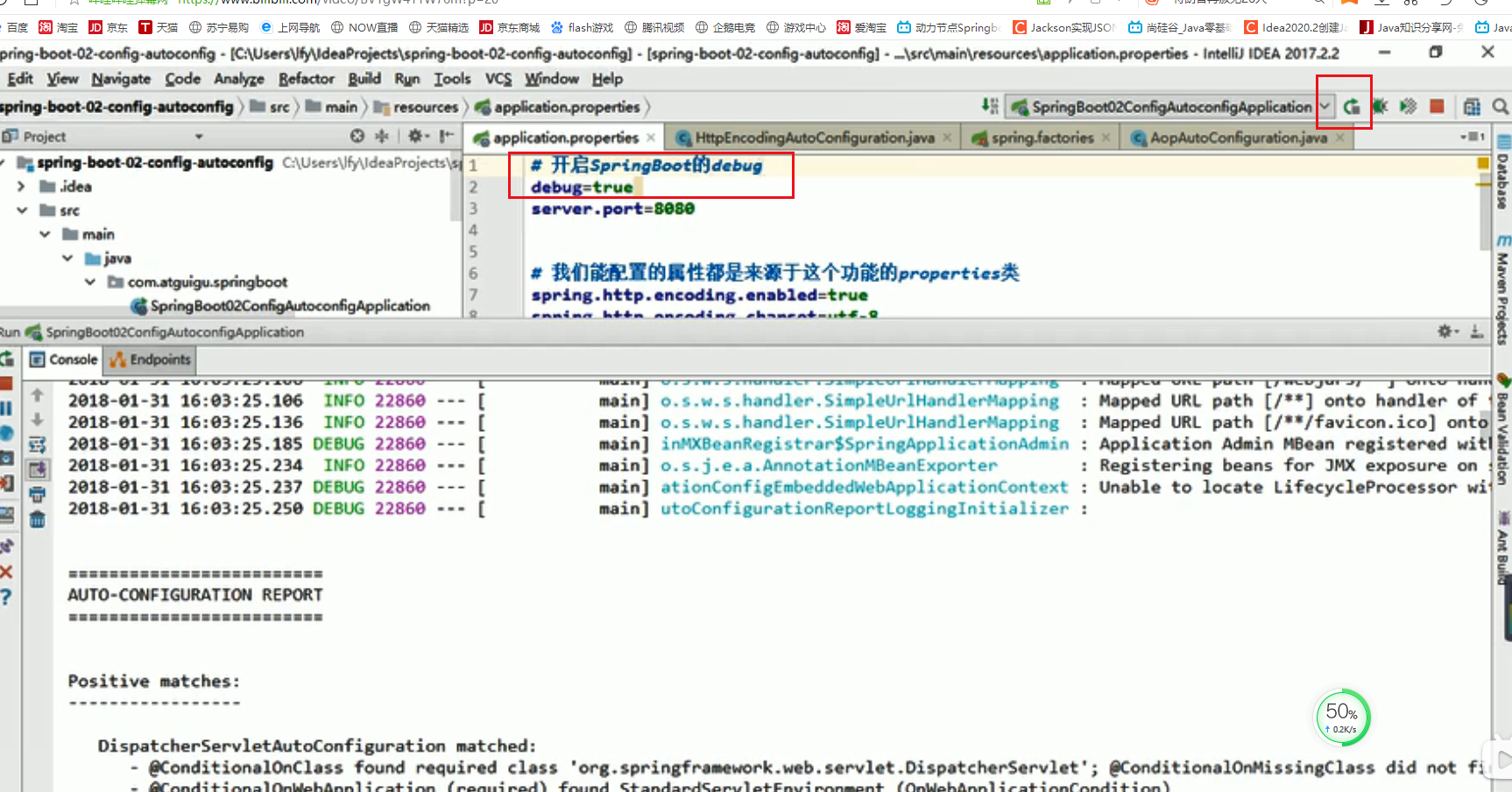Collapse all in the Project panel
Image resolution: width=1512 pixels, height=792 pixels.
(382, 136)
